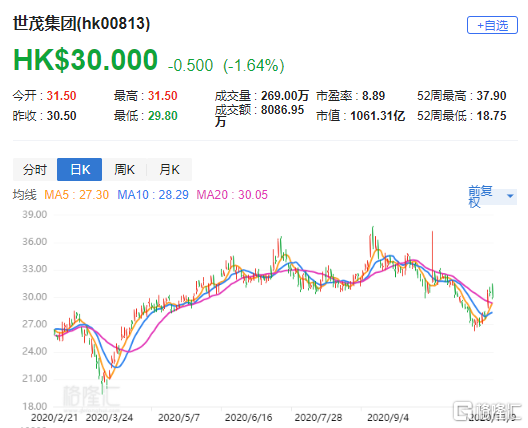Viewport: 528px width, 428px height.
Task: Click the 24.00 price axis label
Action: click(x=35, y=351)
